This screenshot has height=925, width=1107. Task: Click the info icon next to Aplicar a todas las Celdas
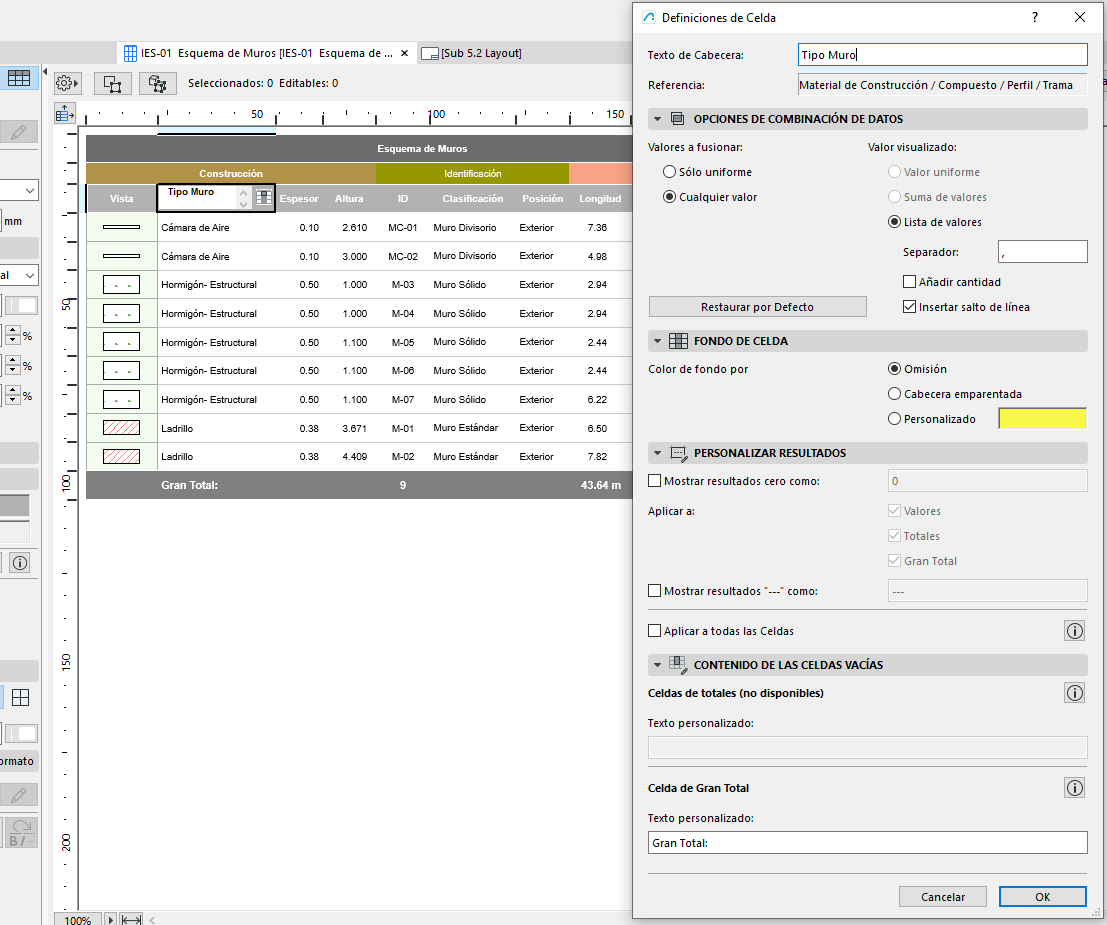point(1074,630)
